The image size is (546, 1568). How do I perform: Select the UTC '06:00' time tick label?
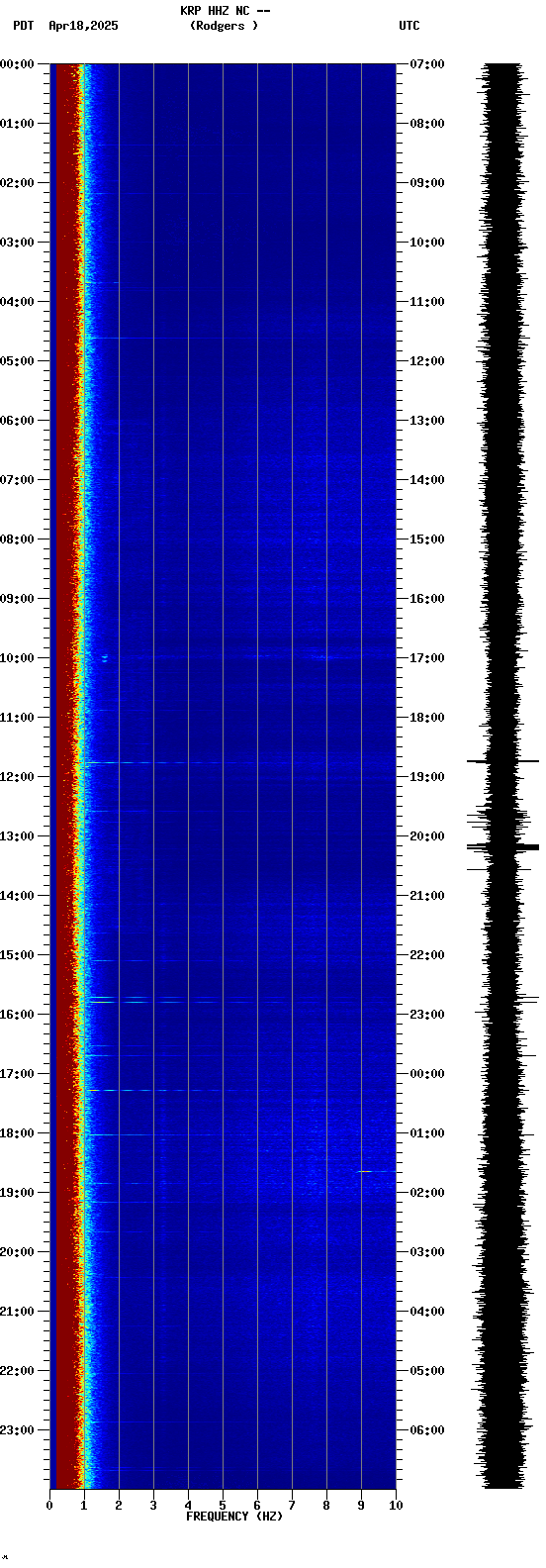pyautogui.click(x=427, y=1430)
